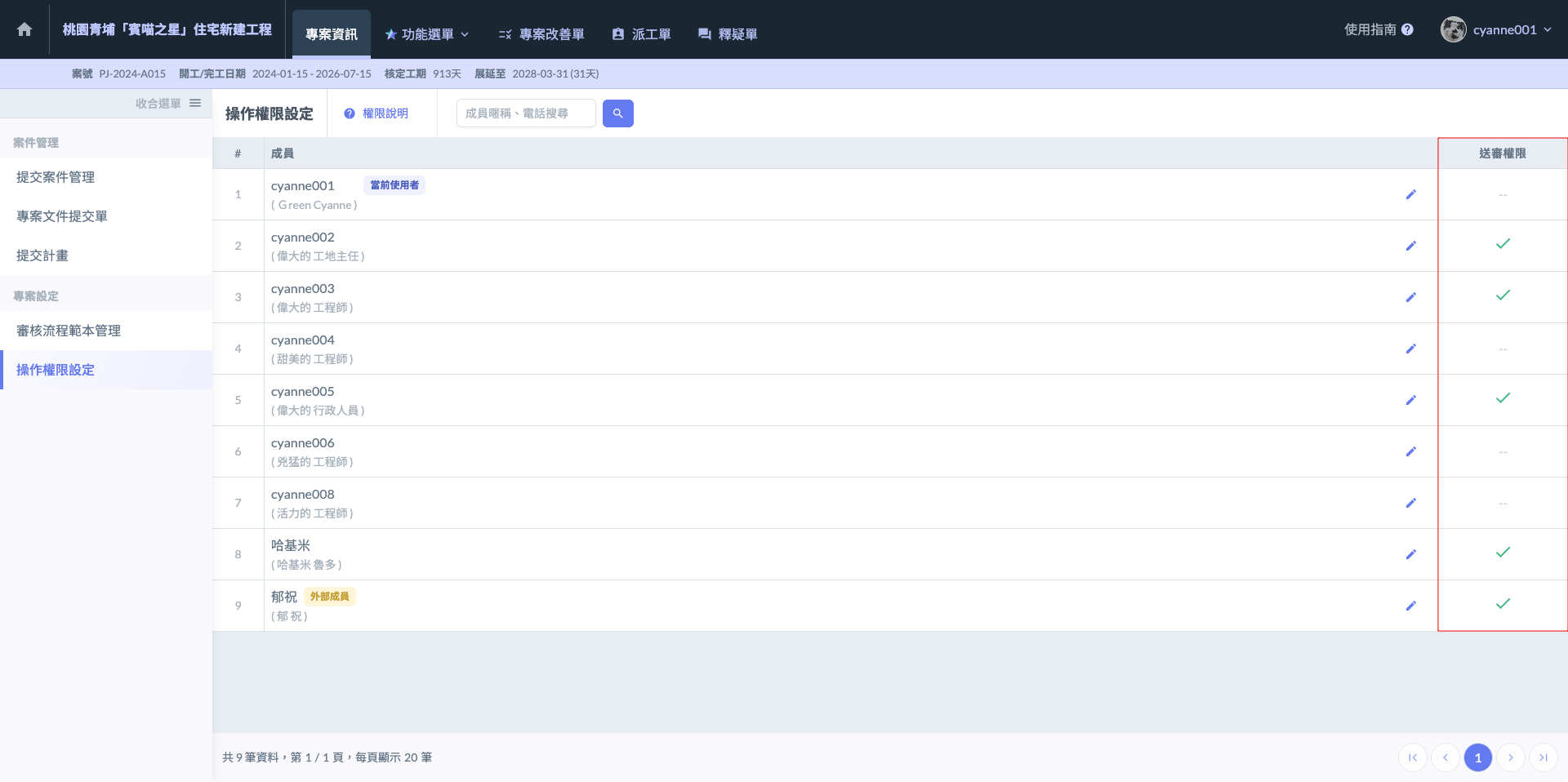This screenshot has height=782, width=1568.
Task: Edit permissions for cyanne006 with pencil icon
Action: tap(1411, 451)
